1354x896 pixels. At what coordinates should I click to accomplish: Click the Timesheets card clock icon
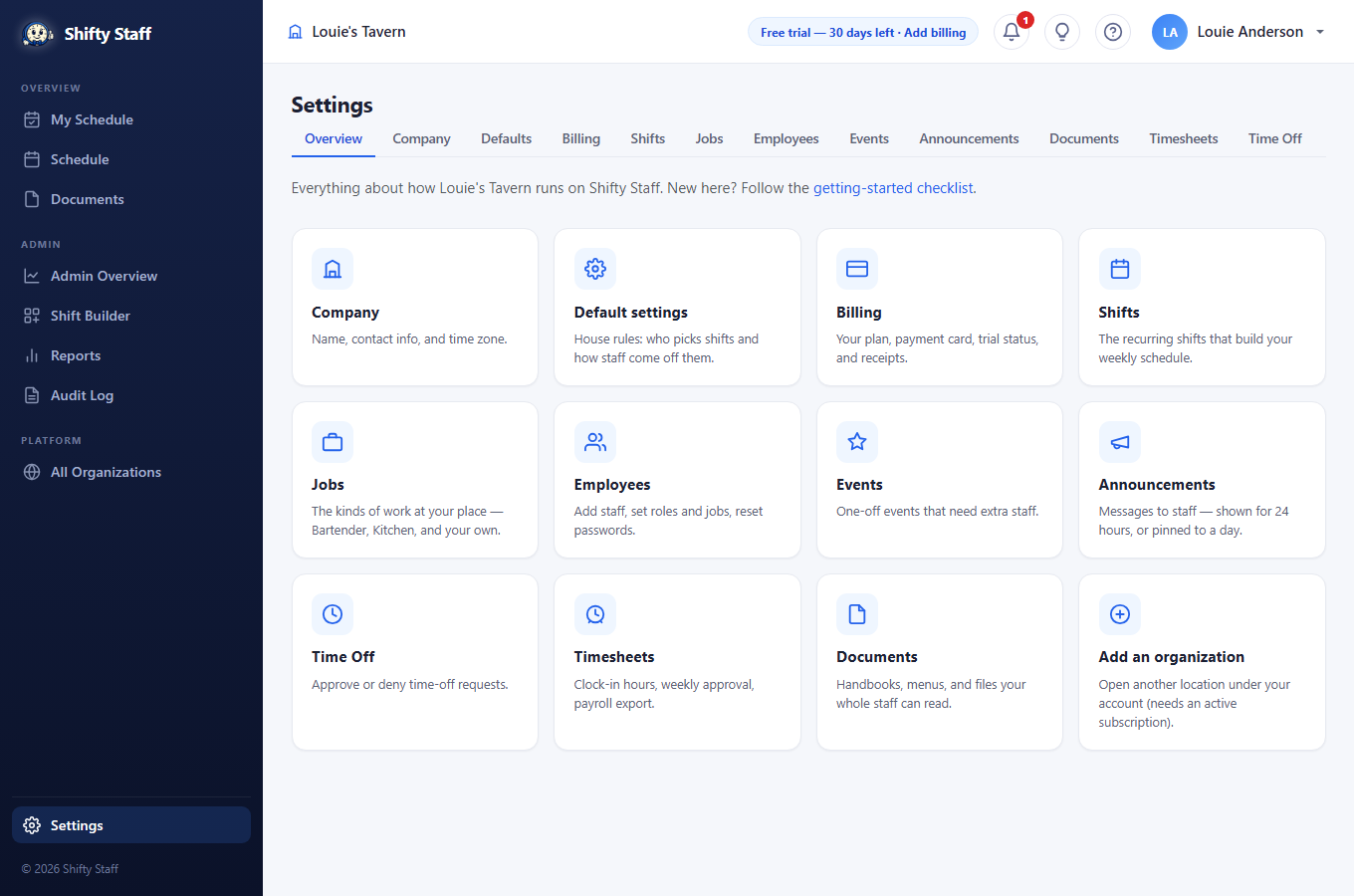595,614
